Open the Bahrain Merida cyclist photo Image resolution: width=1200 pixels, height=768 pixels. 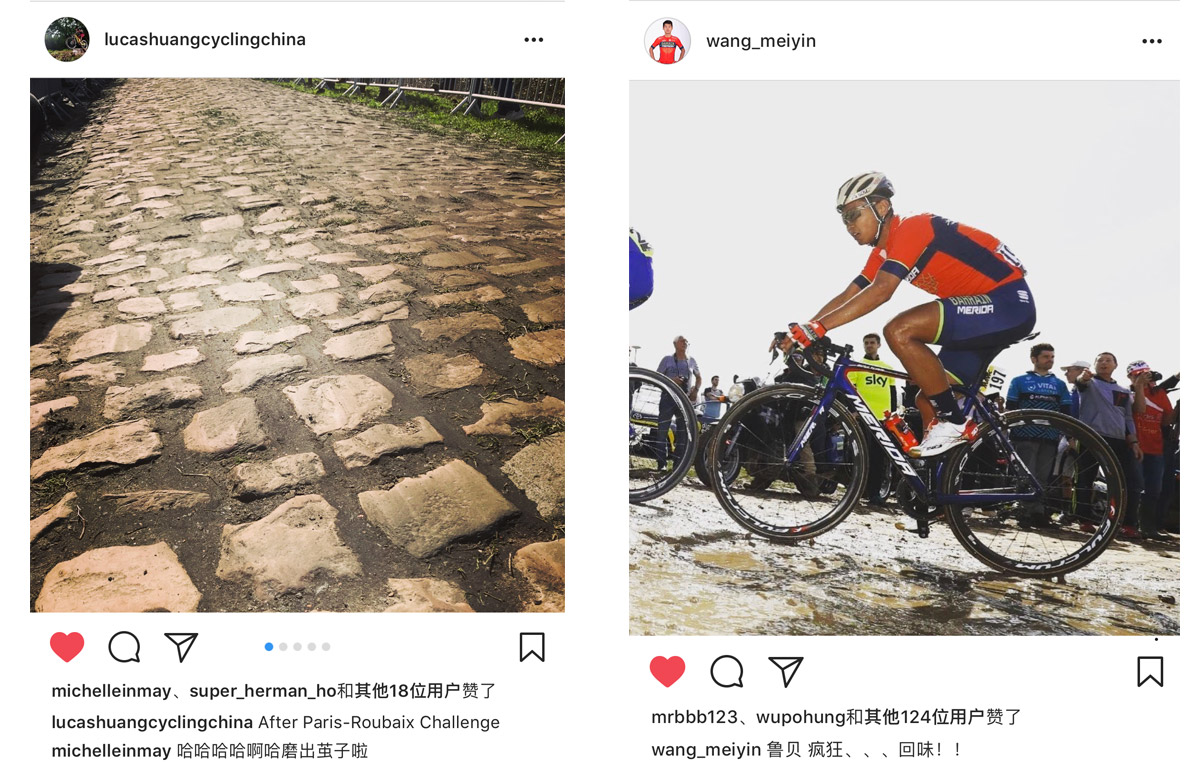(x=904, y=358)
